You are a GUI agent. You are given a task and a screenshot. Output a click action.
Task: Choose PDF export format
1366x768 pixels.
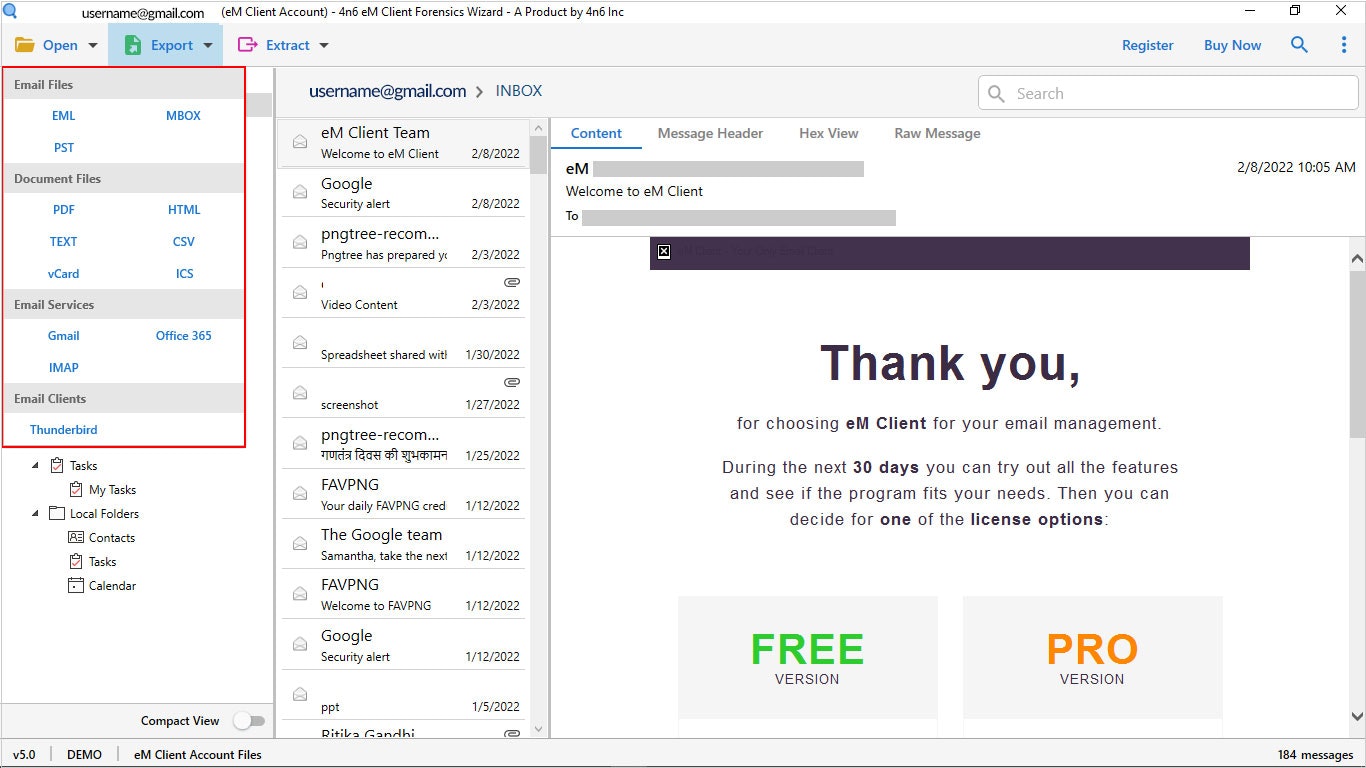click(x=64, y=210)
